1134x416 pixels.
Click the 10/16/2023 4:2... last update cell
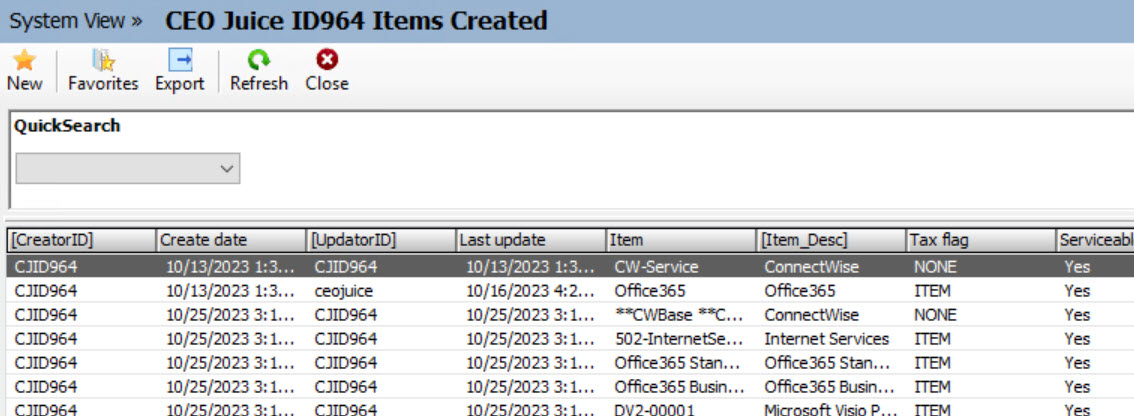tap(531, 291)
